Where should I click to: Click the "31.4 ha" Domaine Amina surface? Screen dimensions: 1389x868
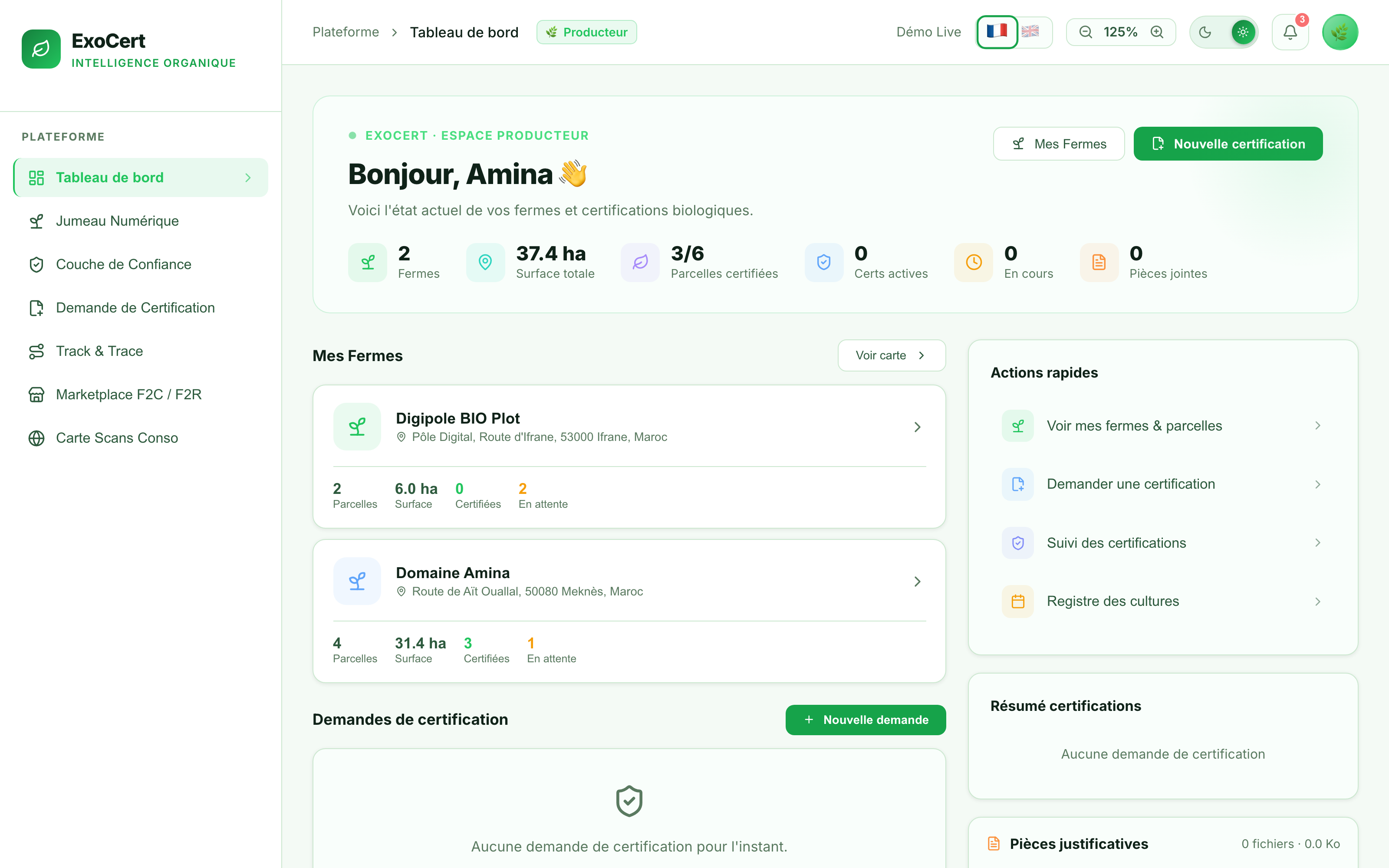tap(420, 643)
